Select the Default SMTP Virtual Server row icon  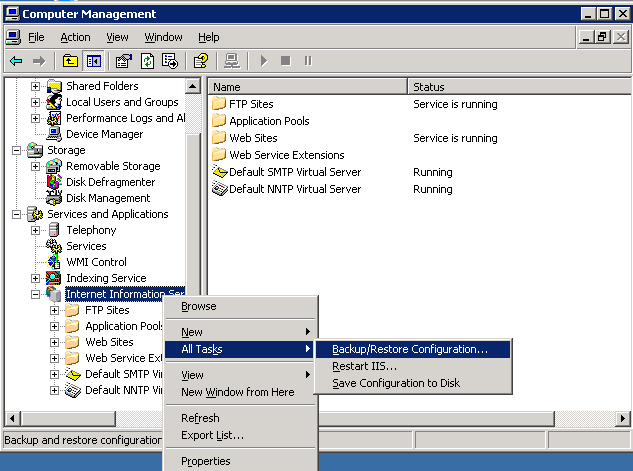tap(219, 172)
